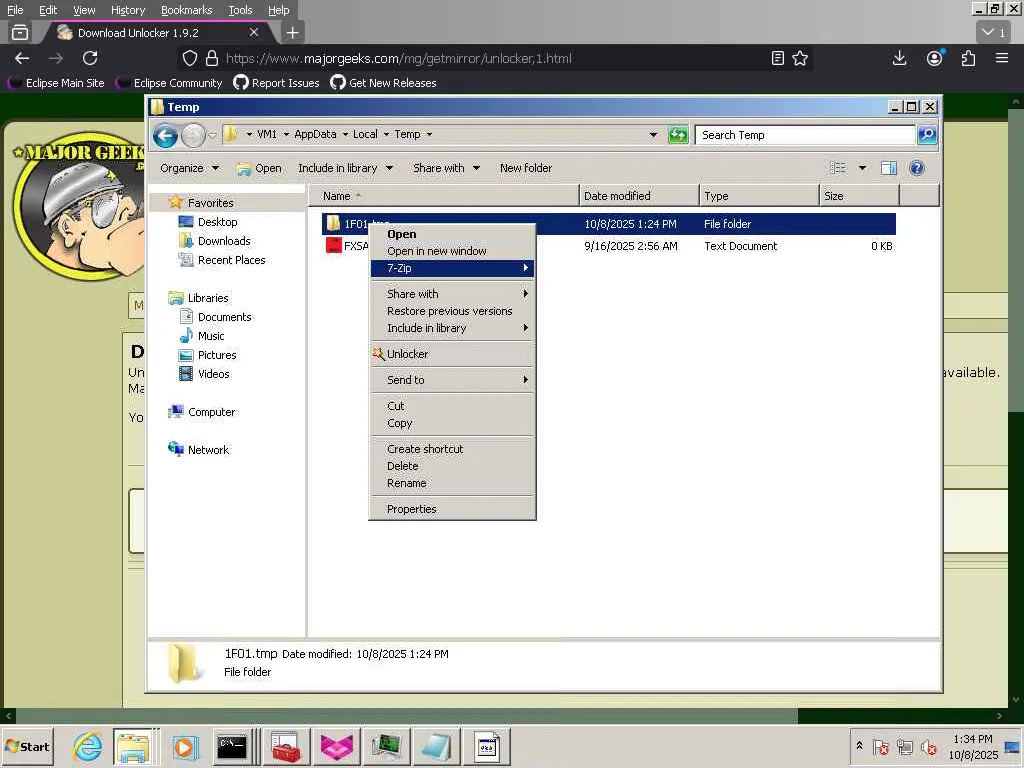Open the context menu Include in library submenu
The image size is (1024, 768).
pos(452,328)
